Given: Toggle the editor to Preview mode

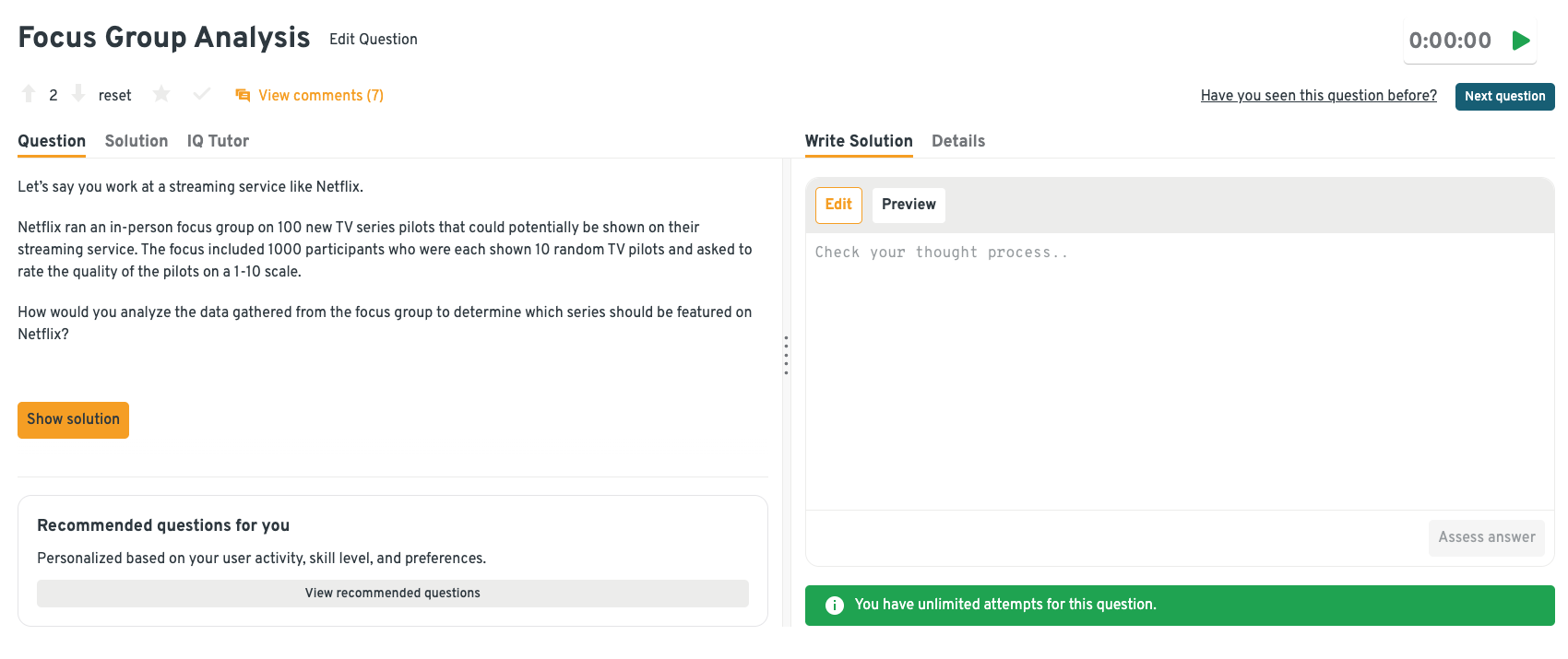Looking at the screenshot, I should coord(908,205).
